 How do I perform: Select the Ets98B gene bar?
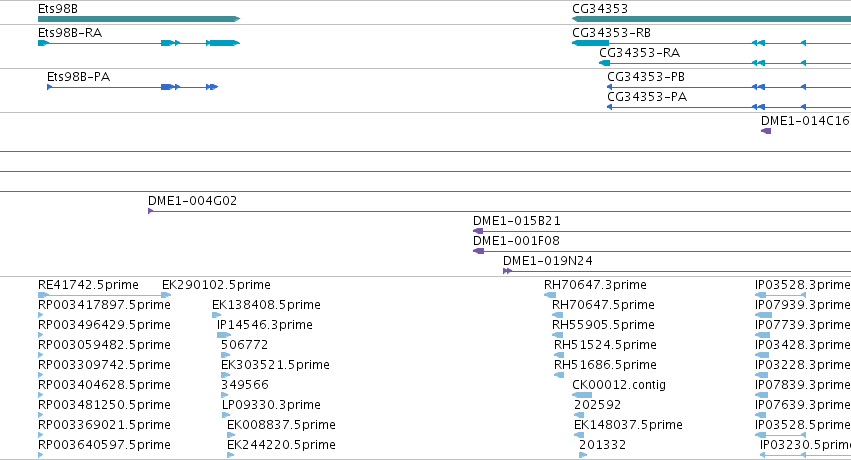tap(139, 19)
